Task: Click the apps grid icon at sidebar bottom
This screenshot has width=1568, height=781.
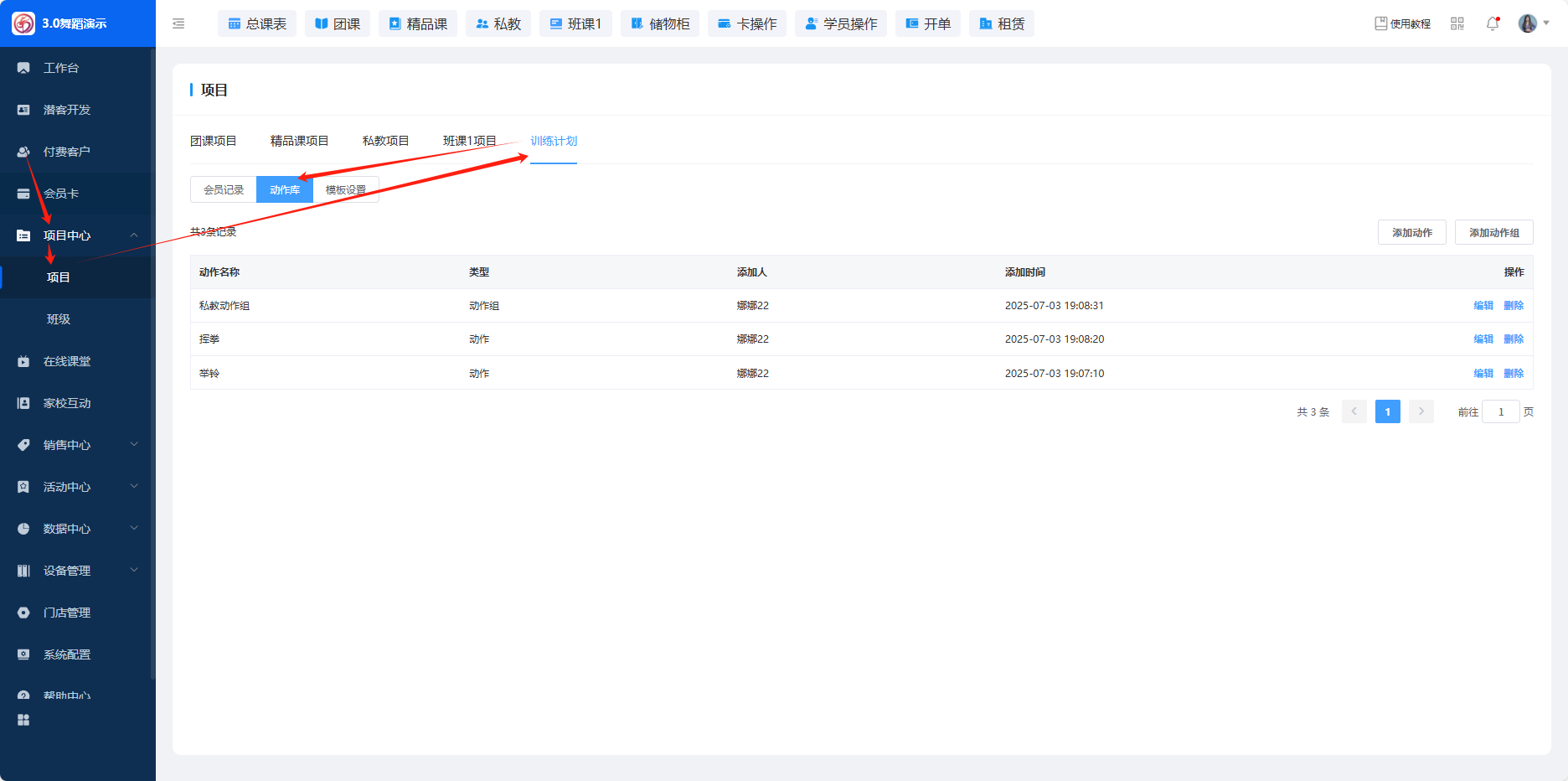Action: (23, 720)
